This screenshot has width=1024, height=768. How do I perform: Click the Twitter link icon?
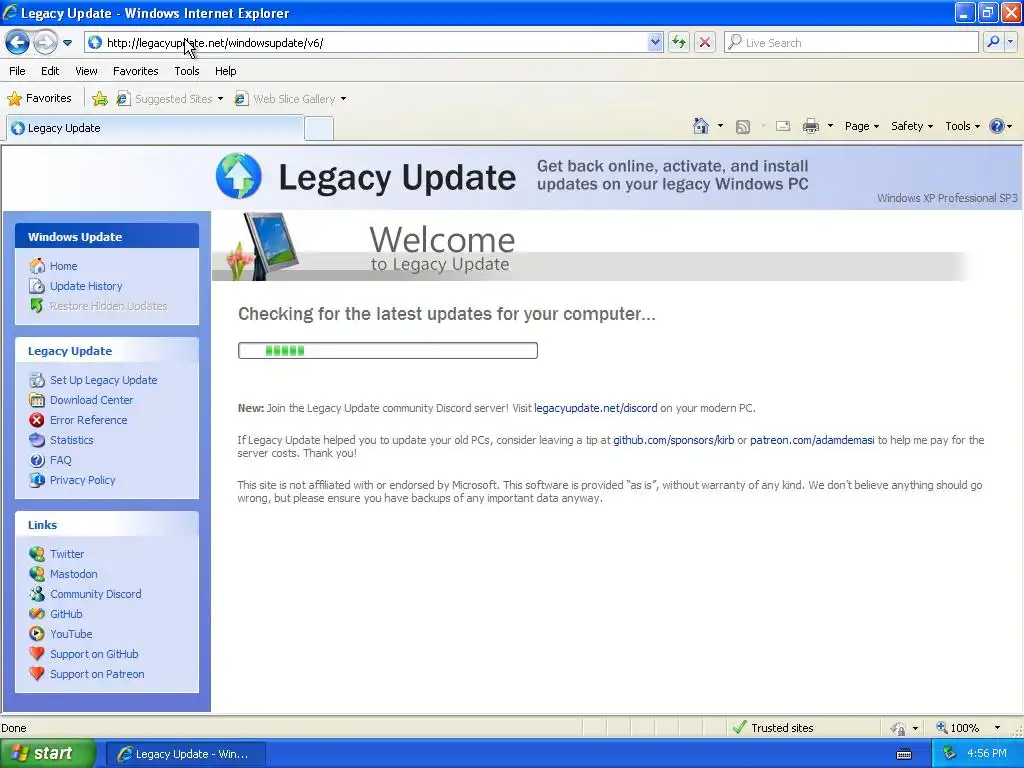37,554
